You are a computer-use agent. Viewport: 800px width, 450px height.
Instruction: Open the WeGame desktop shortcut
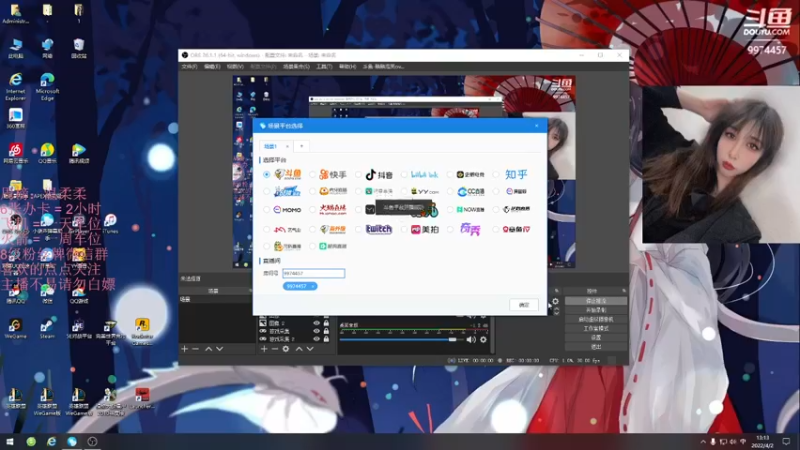(x=15, y=329)
